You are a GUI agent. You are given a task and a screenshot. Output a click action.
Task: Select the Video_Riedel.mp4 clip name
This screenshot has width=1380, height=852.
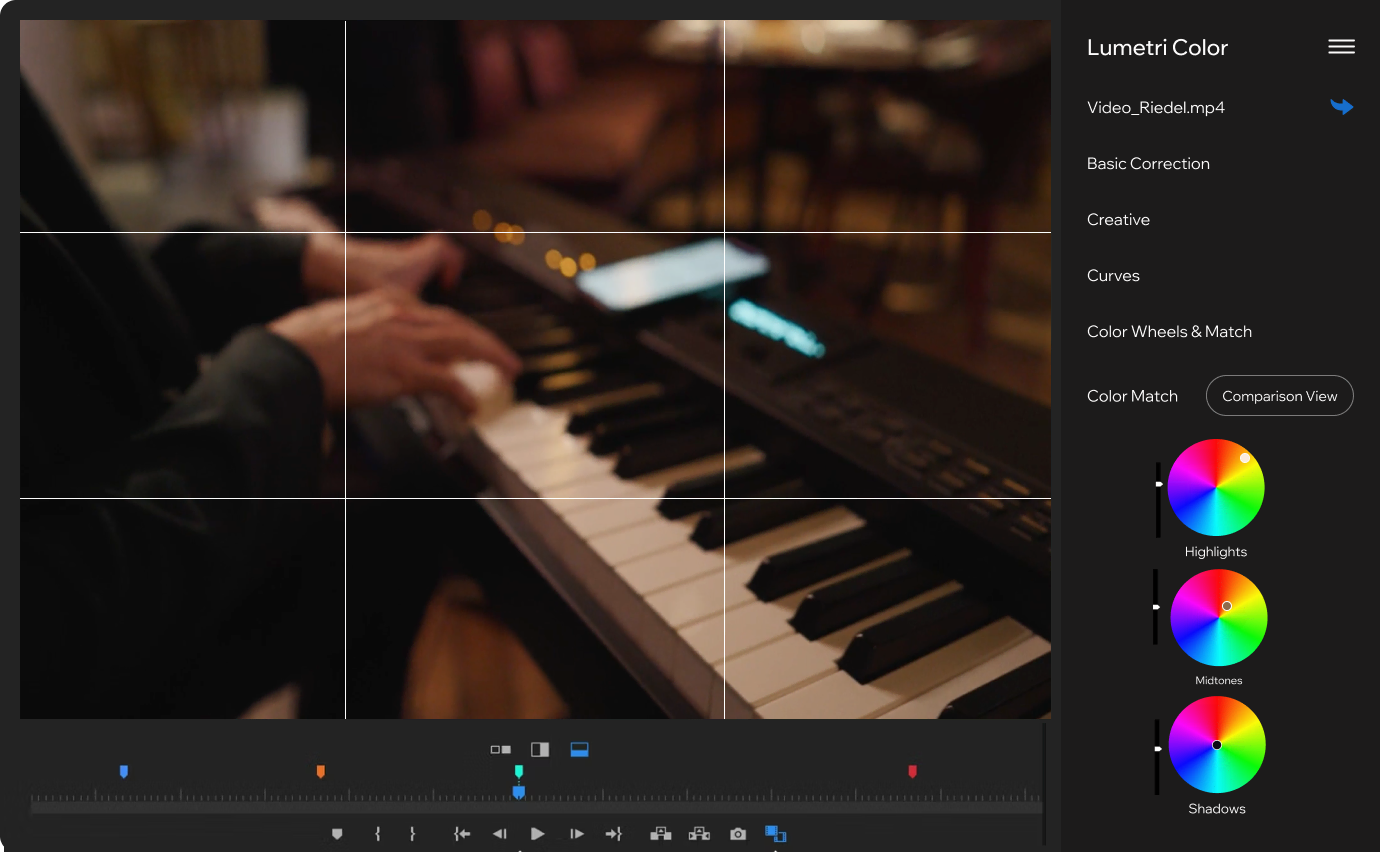[1156, 107]
